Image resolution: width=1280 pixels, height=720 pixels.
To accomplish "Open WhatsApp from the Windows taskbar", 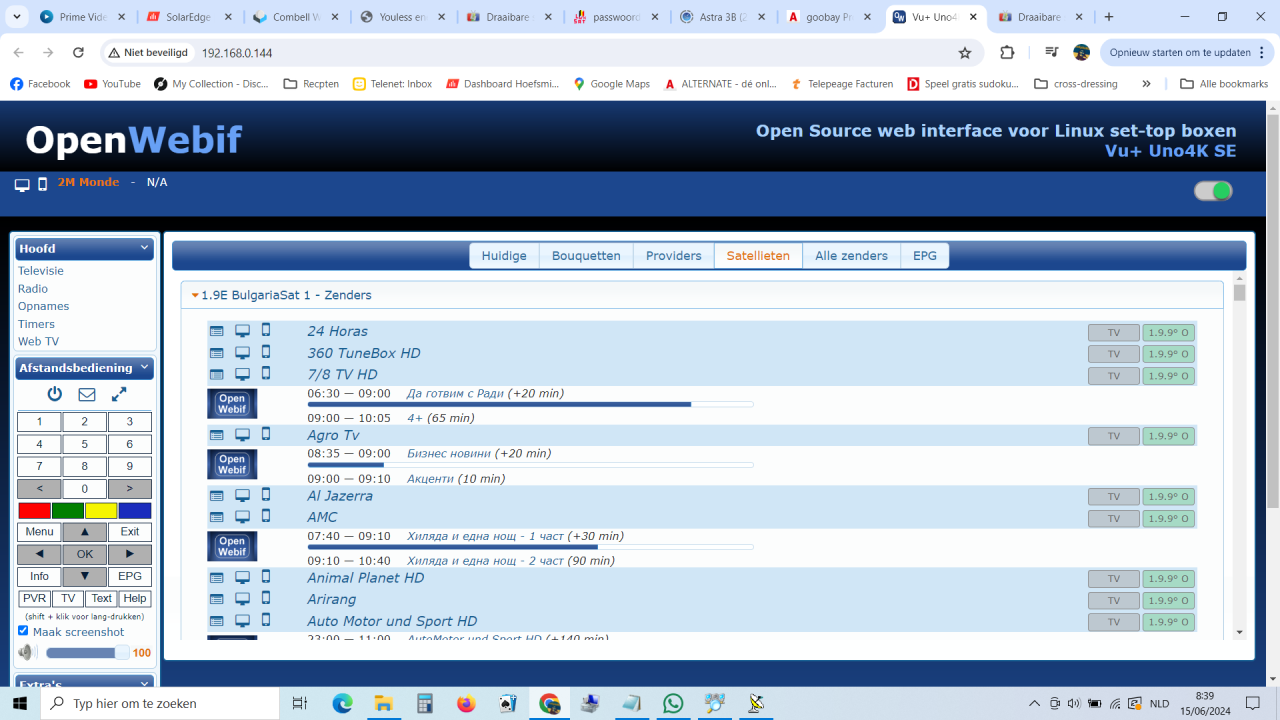I will pyautogui.click(x=673, y=703).
